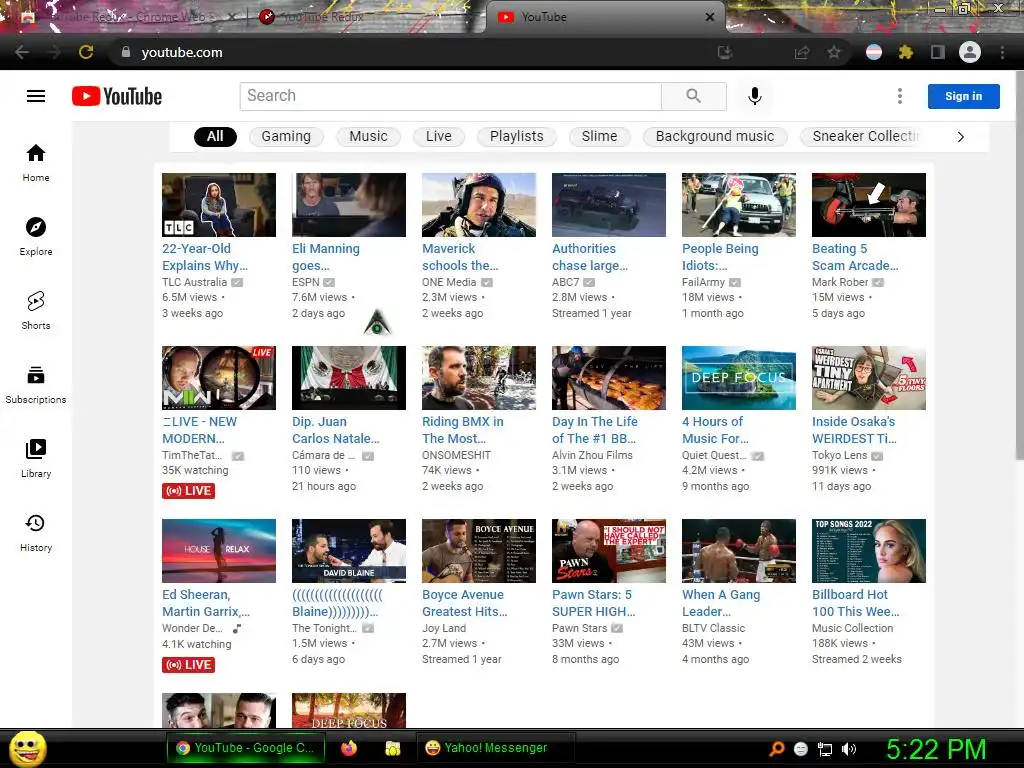Go to Home in sidebar
This screenshot has width=1024, height=768.
(x=36, y=163)
